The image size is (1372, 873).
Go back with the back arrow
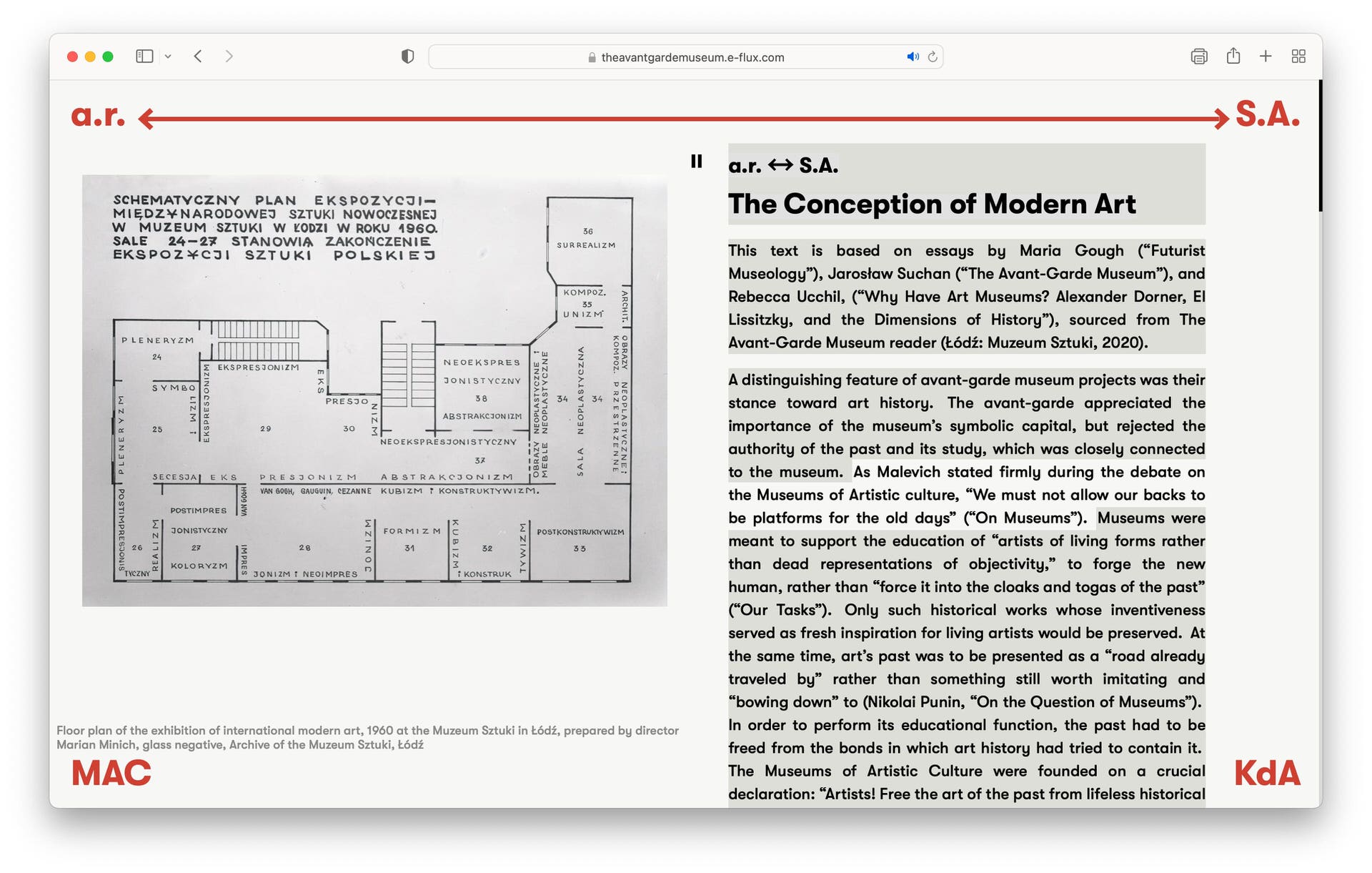pyautogui.click(x=198, y=56)
